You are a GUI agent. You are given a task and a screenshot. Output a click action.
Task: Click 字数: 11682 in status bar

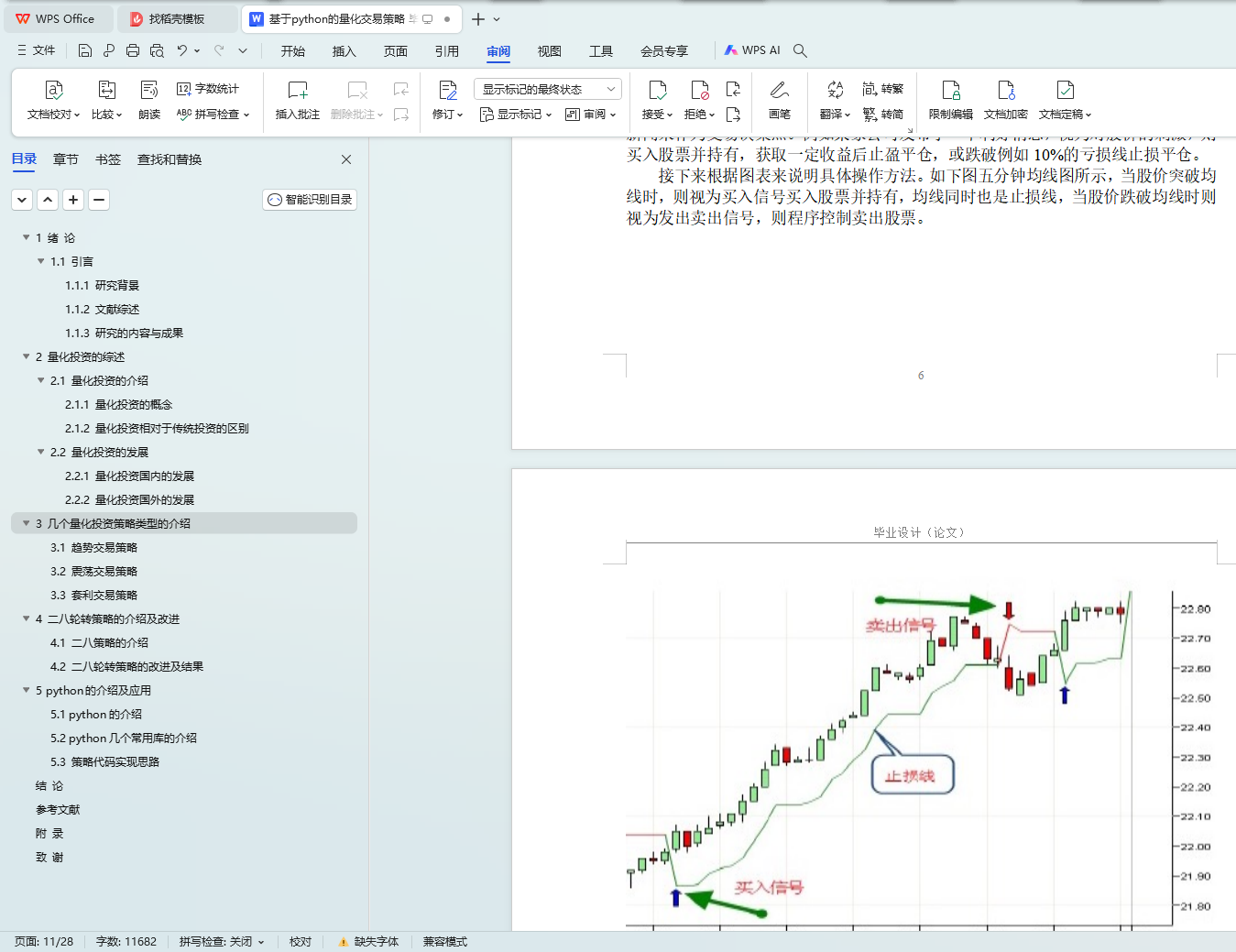click(126, 942)
